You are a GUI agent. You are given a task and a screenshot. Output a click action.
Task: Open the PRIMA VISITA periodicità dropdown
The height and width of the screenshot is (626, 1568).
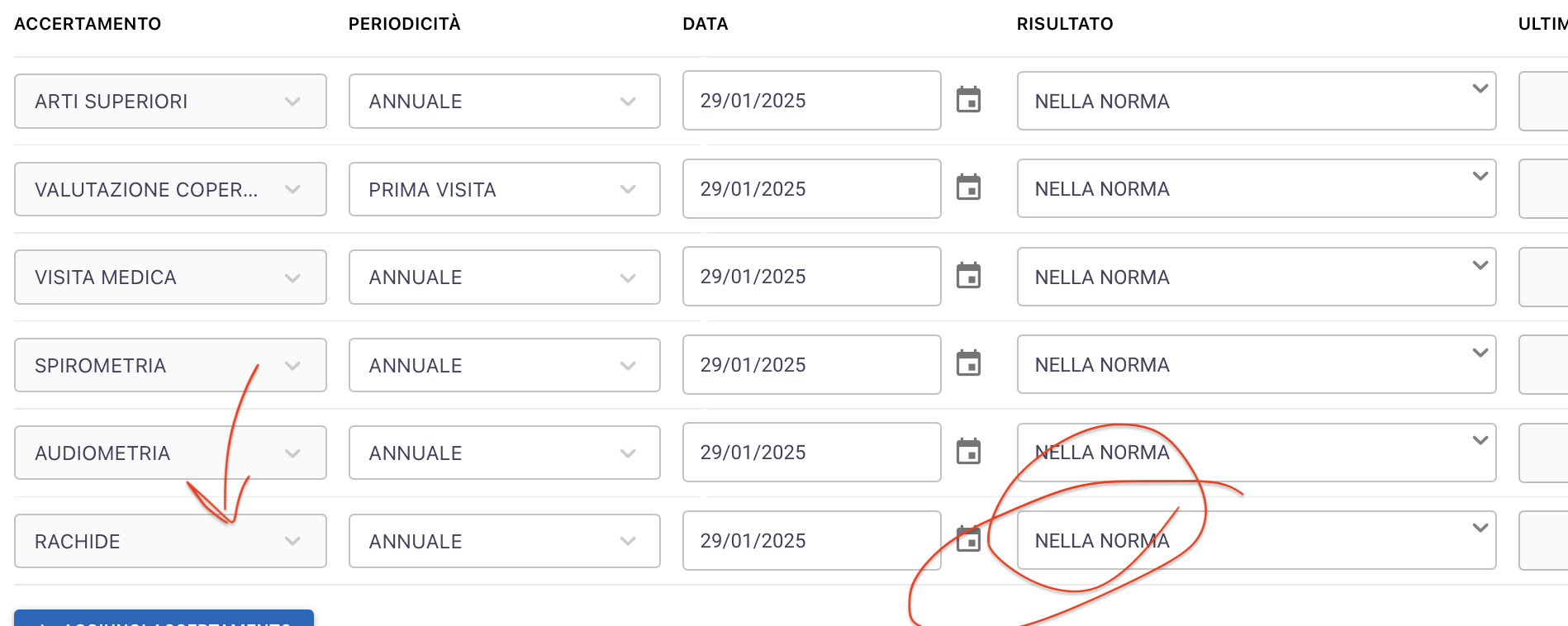504,190
